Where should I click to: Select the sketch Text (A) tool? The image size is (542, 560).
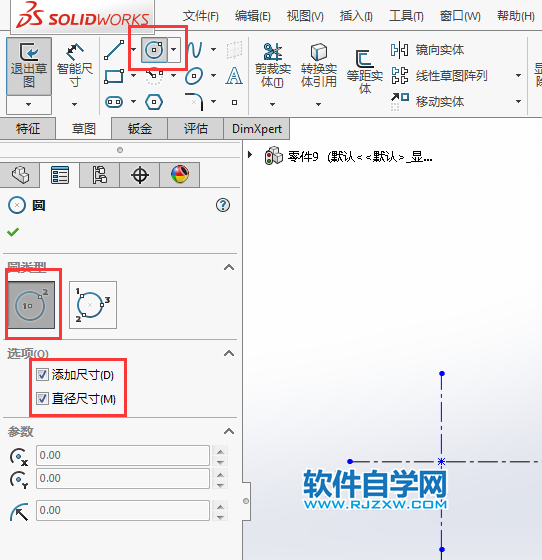[x=234, y=76]
